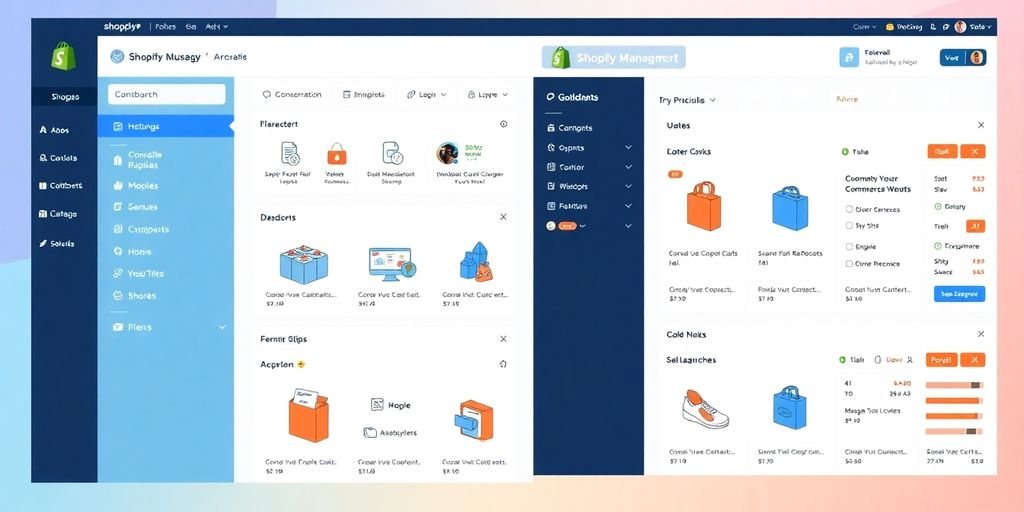This screenshot has height=512, width=1024.
Task: Open the orange shopping bag icon in Flarectert
Action: point(337,154)
